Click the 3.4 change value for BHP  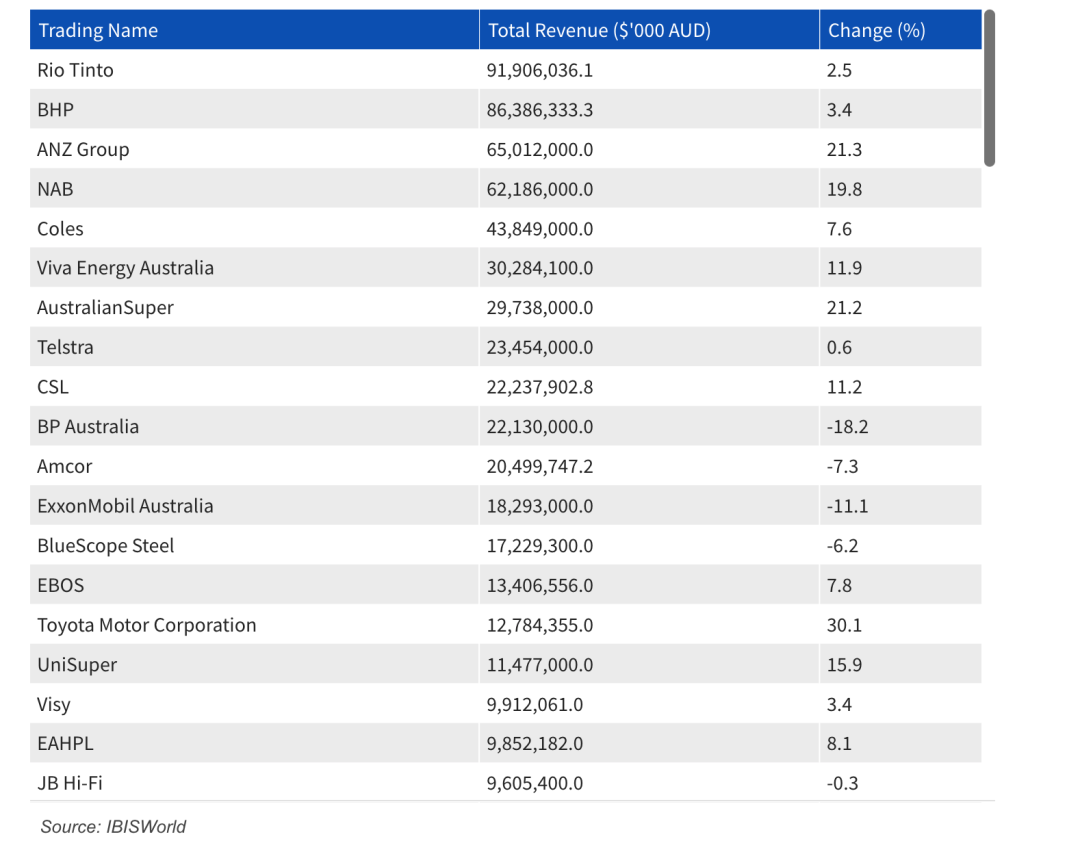840,110
